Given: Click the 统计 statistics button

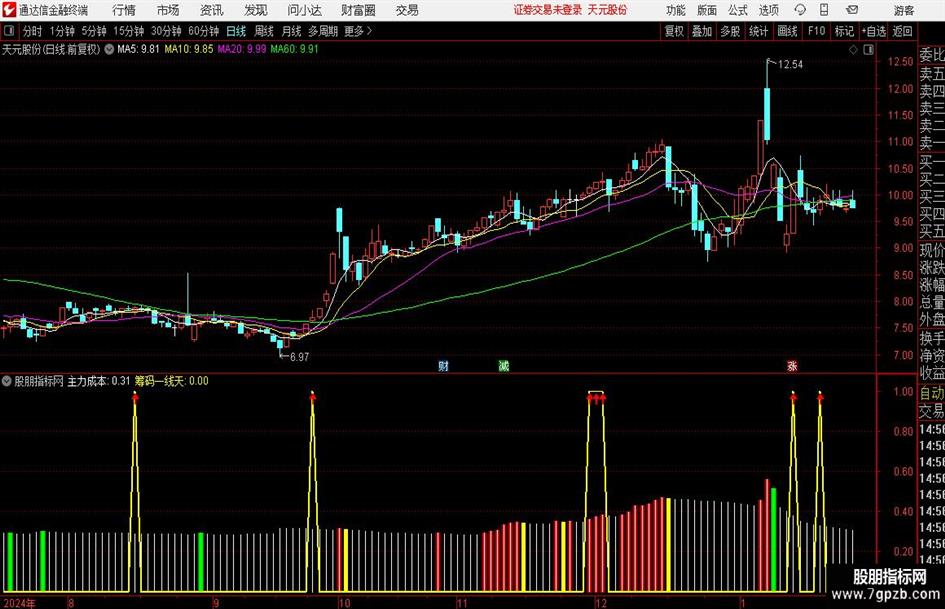Looking at the screenshot, I should (758, 31).
